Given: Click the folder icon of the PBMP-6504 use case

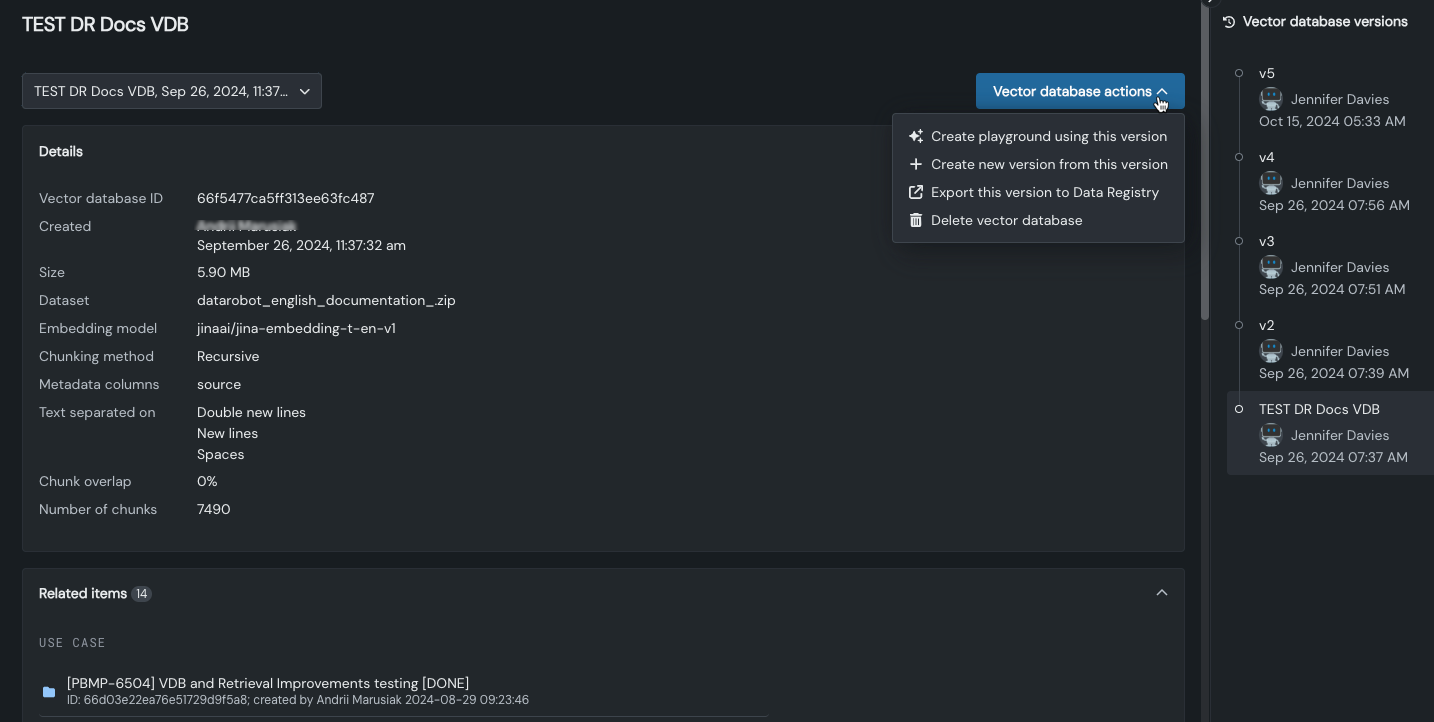Looking at the screenshot, I should 49,691.
